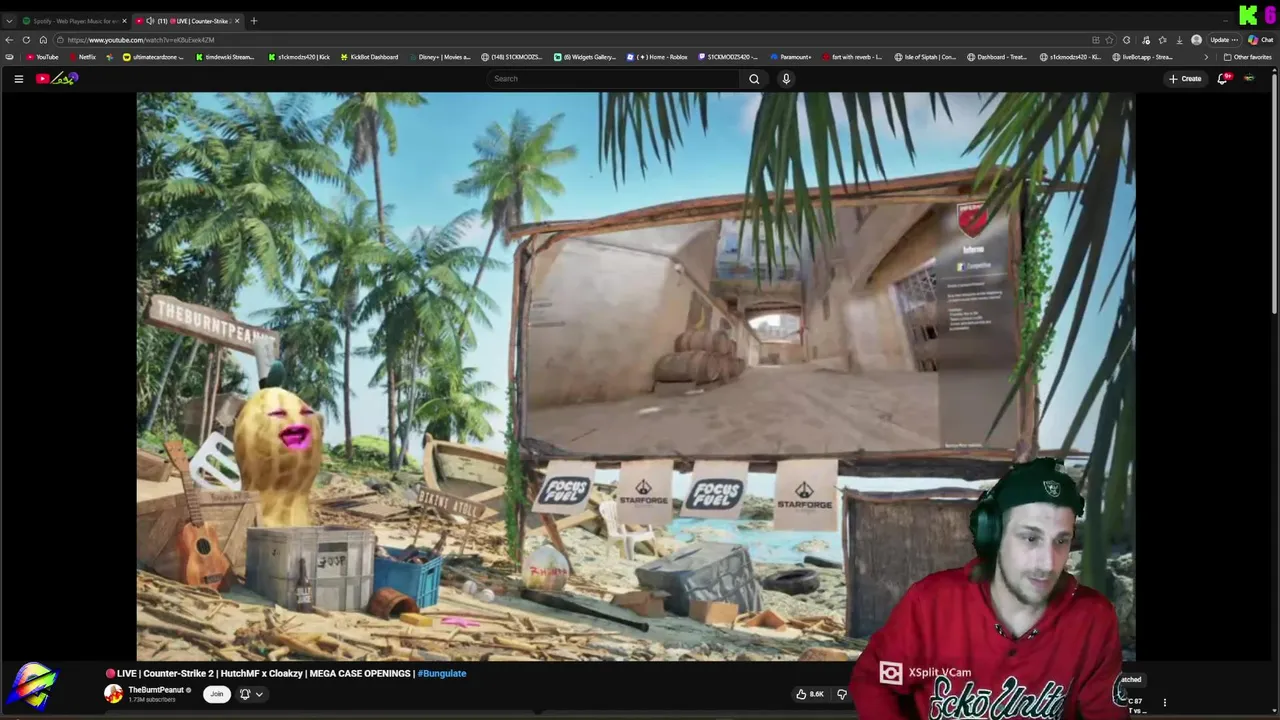This screenshot has width=1280, height=720.
Task: Open the Isle of Siptah bookmark
Action: point(925,57)
